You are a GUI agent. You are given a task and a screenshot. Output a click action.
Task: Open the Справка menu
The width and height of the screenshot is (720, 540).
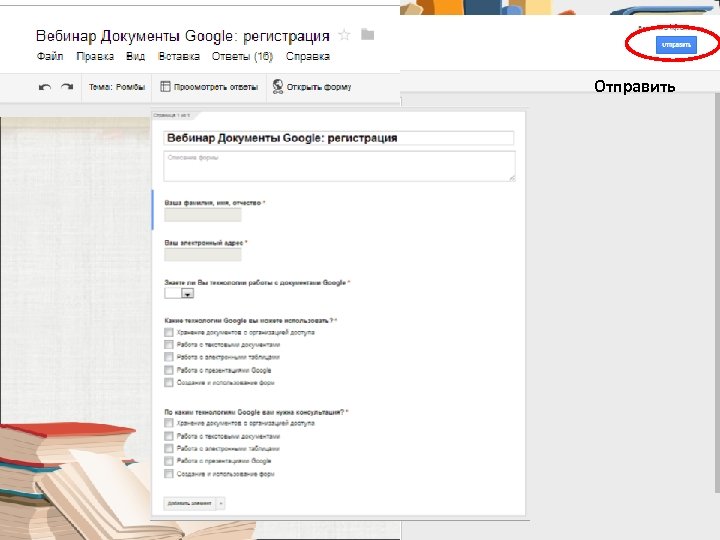click(x=308, y=56)
